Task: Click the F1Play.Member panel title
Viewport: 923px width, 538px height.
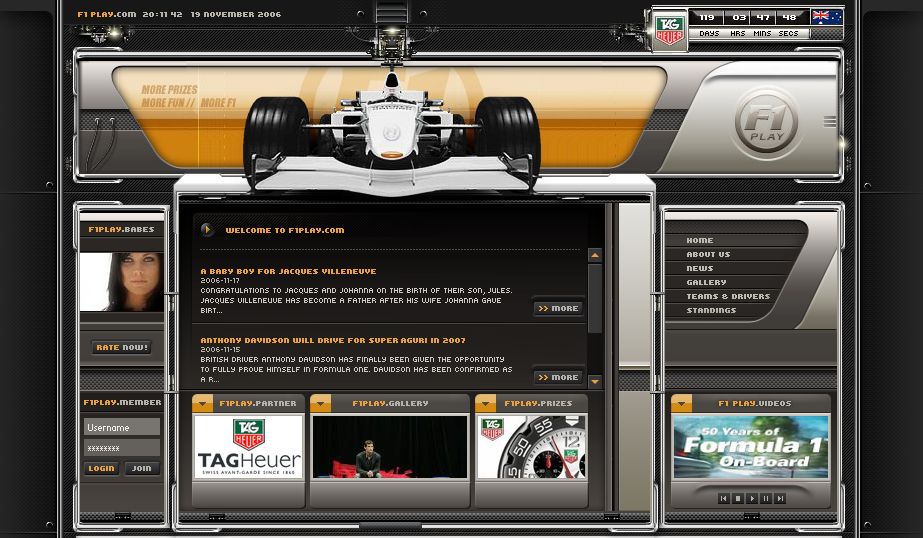Action: coord(122,403)
